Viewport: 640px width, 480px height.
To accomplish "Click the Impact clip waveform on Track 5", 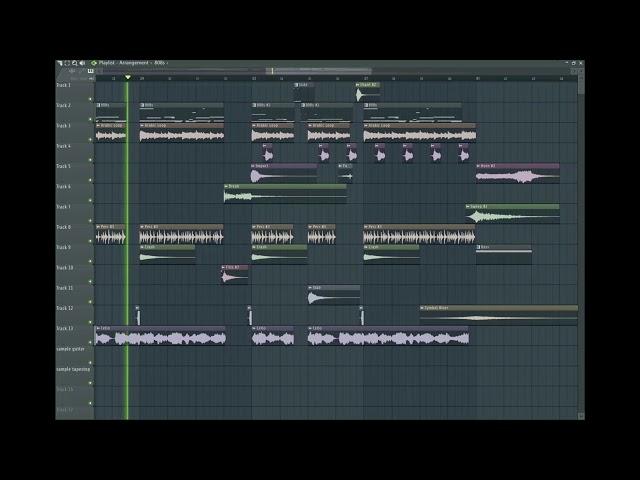I will pos(284,176).
